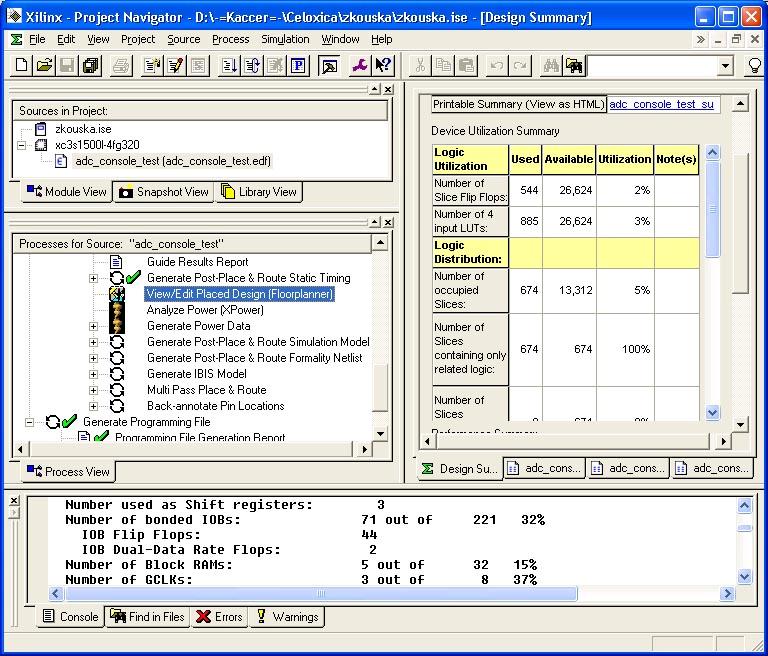The width and height of the screenshot is (768, 656).
Task: Switch to the Snapshot View tab
Action: click(x=164, y=192)
